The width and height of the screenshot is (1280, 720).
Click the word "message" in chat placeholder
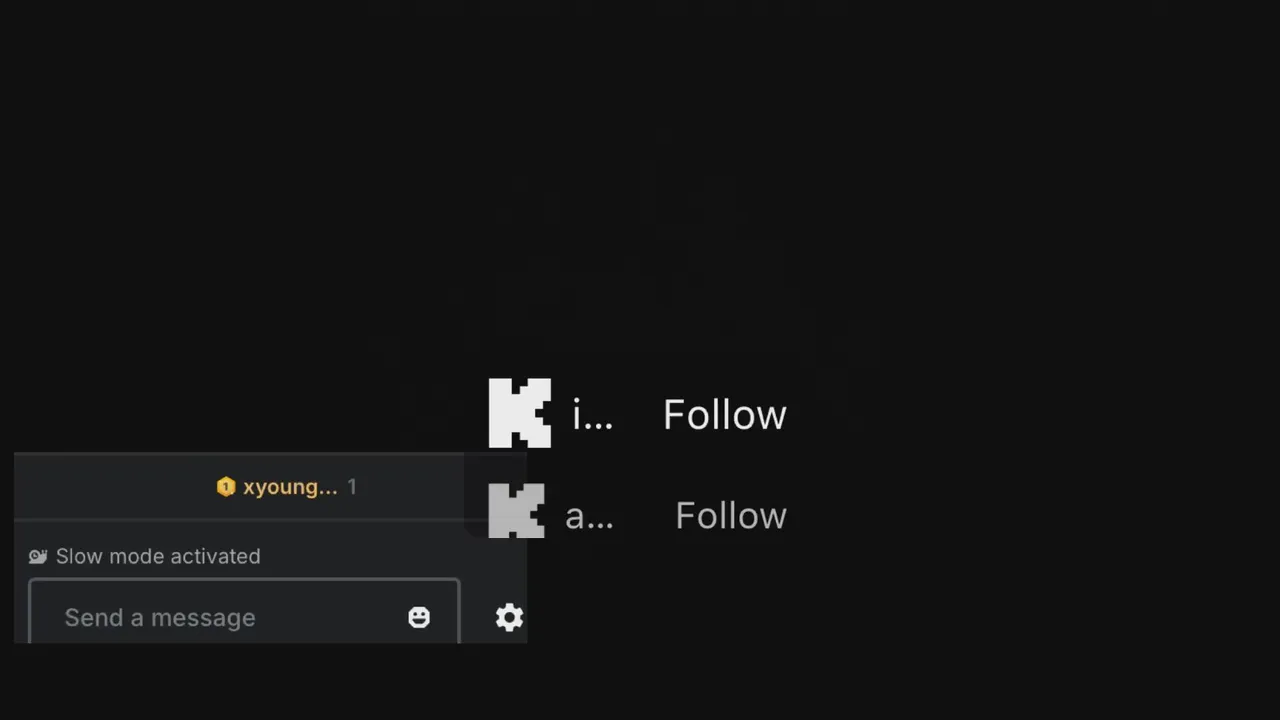(203, 618)
